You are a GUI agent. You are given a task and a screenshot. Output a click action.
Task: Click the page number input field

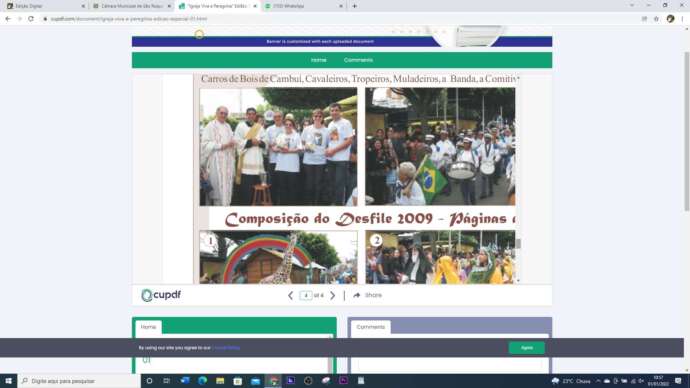pyautogui.click(x=305, y=296)
